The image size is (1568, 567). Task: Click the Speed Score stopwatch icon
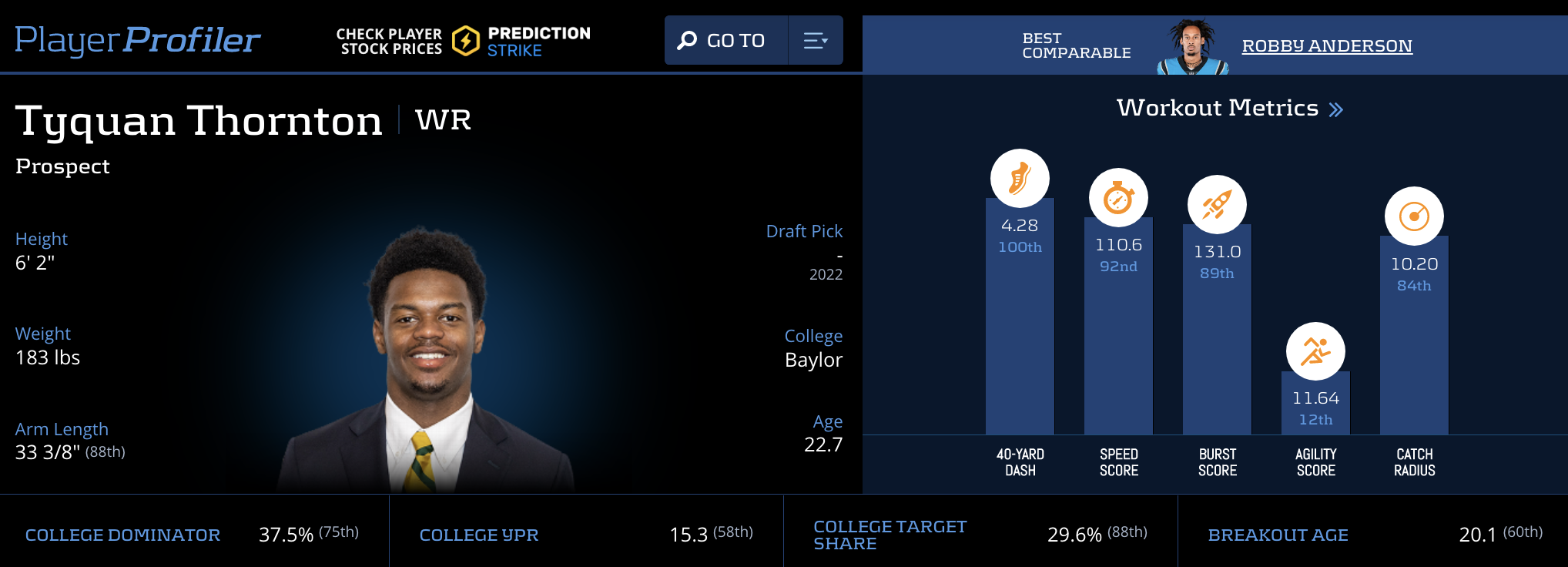pyautogui.click(x=1118, y=198)
